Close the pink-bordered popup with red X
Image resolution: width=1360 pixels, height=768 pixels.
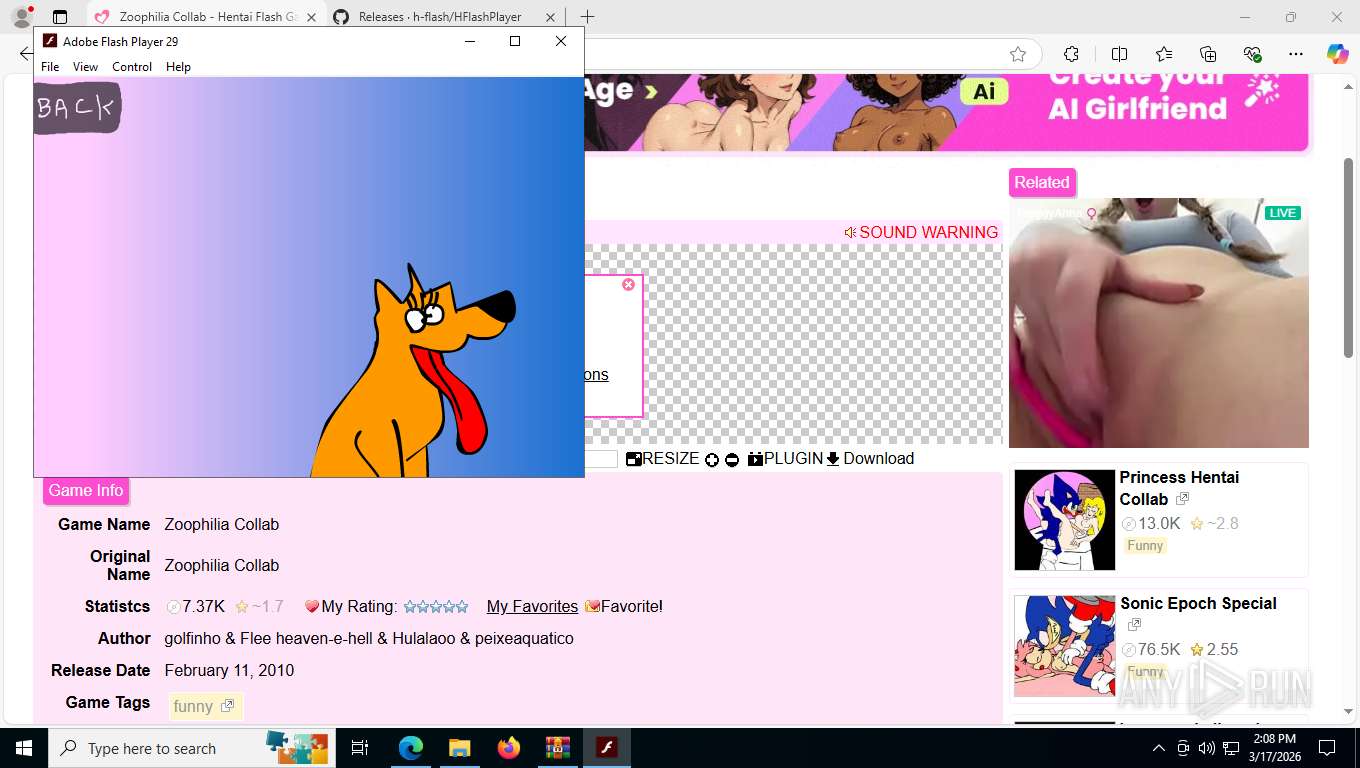click(x=628, y=285)
